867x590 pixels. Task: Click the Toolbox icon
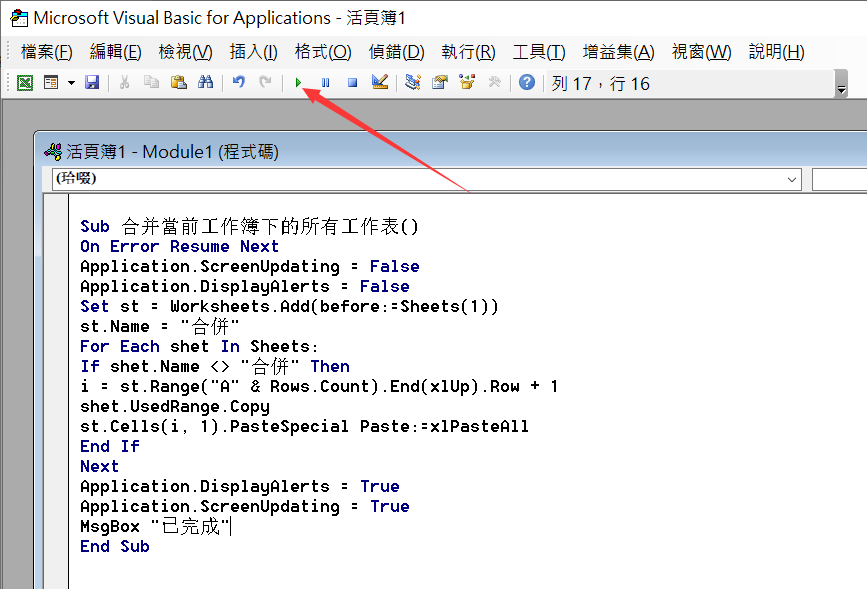pyautogui.click(x=494, y=83)
